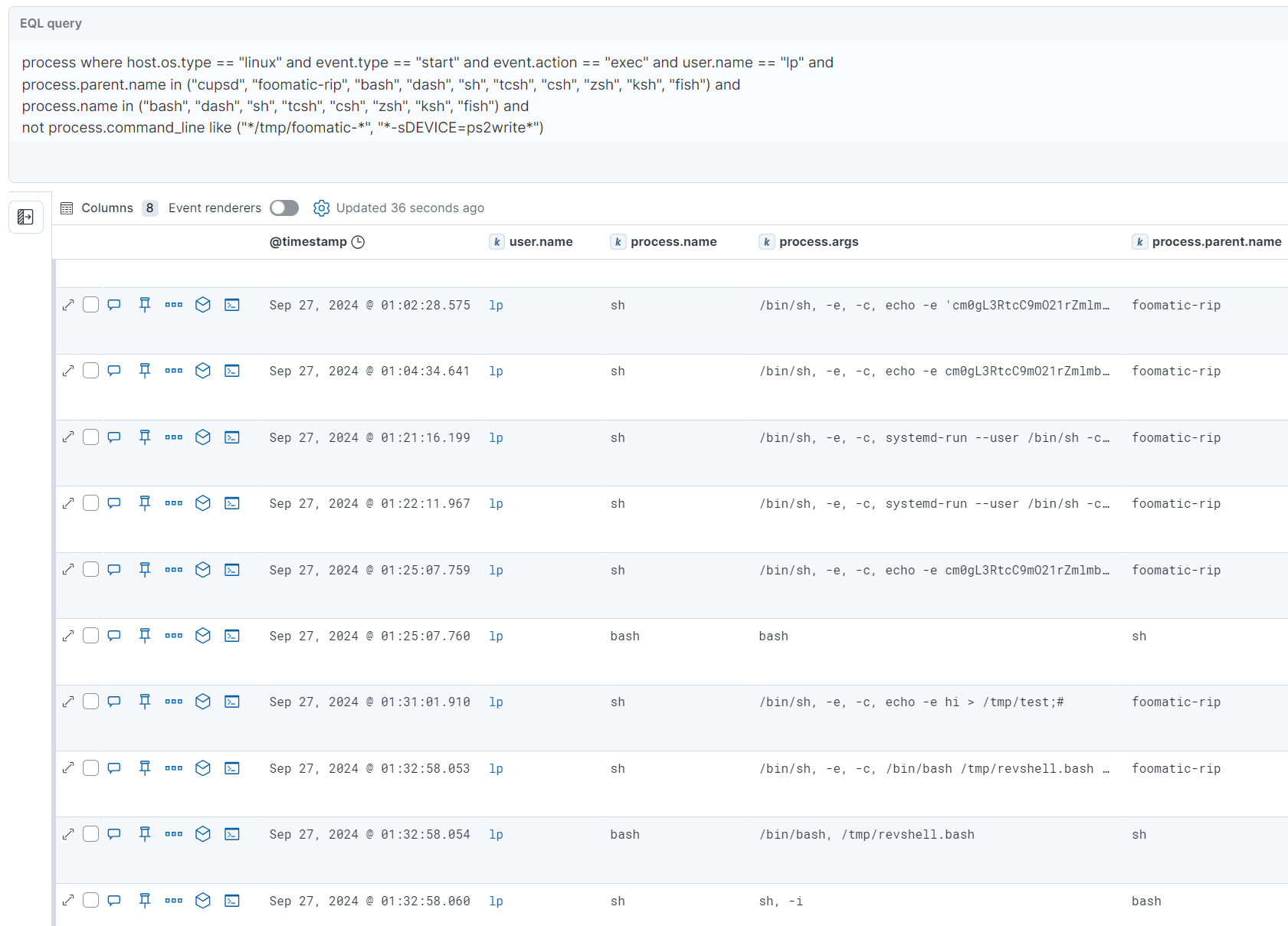The image size is (1288, 926).
Task: Sort by @timestamp column header
Action: coord(308,242)
